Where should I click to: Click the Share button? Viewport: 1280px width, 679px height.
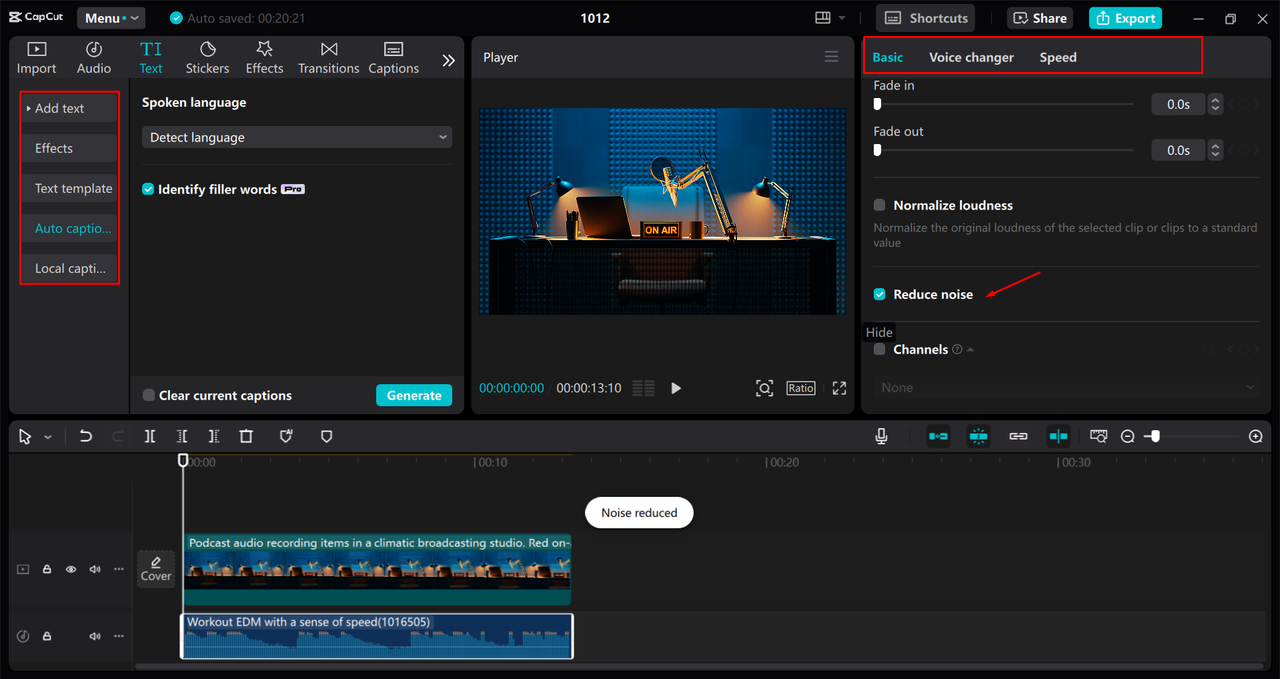(x=1040, y=18)
